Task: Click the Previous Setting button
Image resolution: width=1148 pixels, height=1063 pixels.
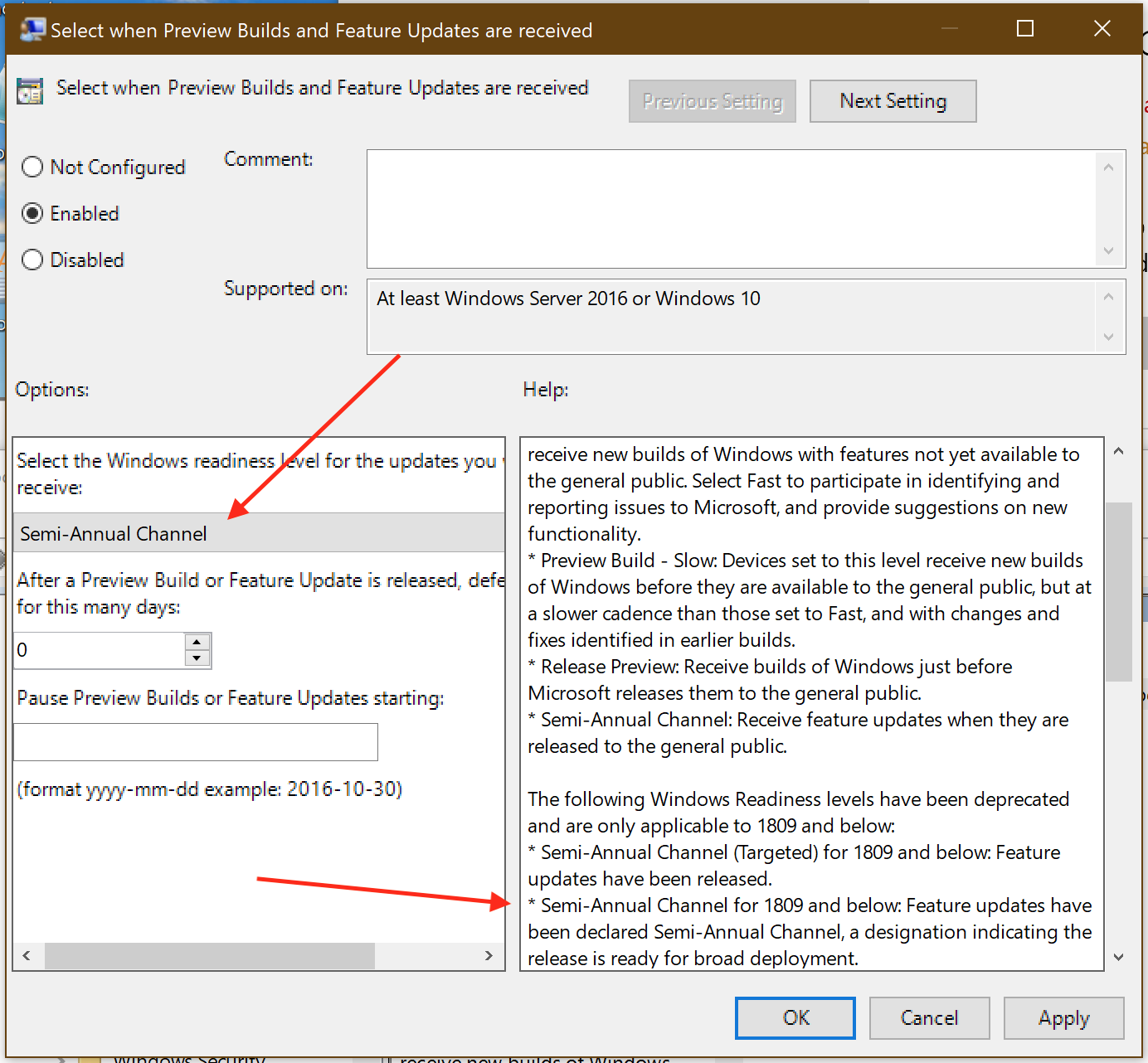Action: [x=713, y=101]
